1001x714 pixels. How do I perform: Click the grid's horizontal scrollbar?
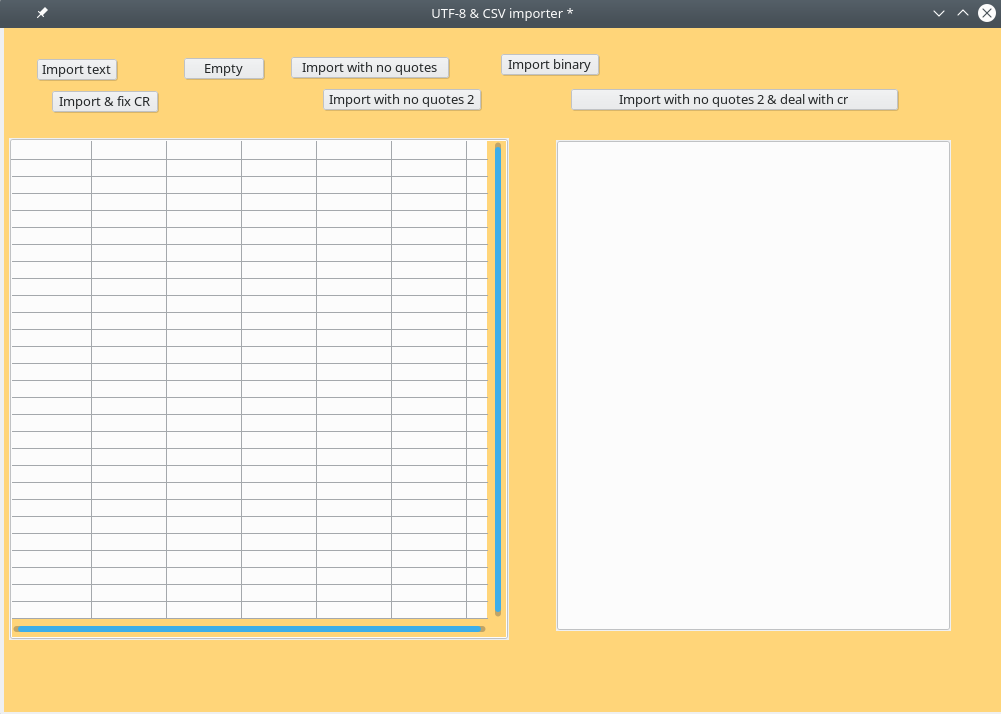point(250,629)
